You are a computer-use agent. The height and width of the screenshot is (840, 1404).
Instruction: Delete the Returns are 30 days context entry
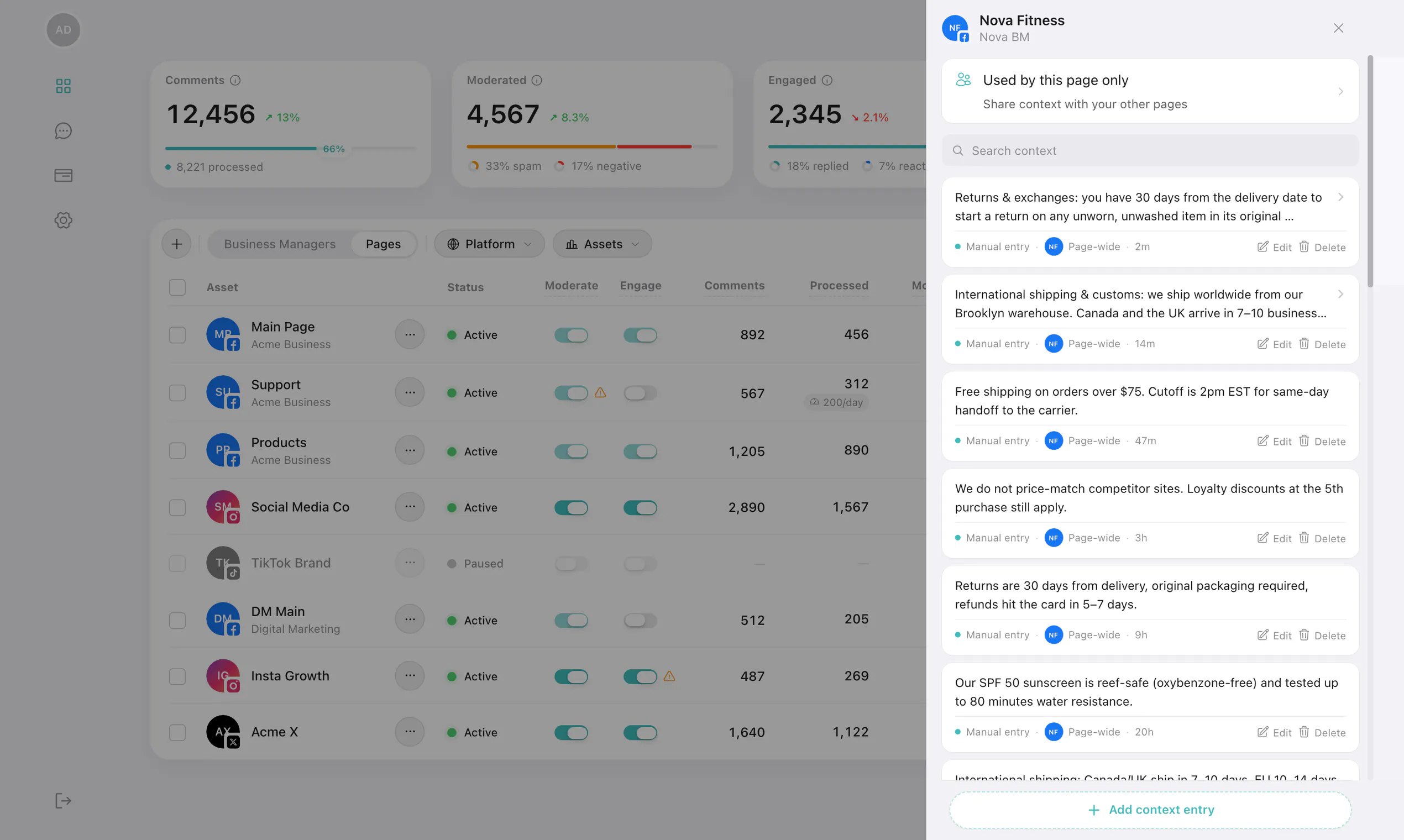point(1322,635)
